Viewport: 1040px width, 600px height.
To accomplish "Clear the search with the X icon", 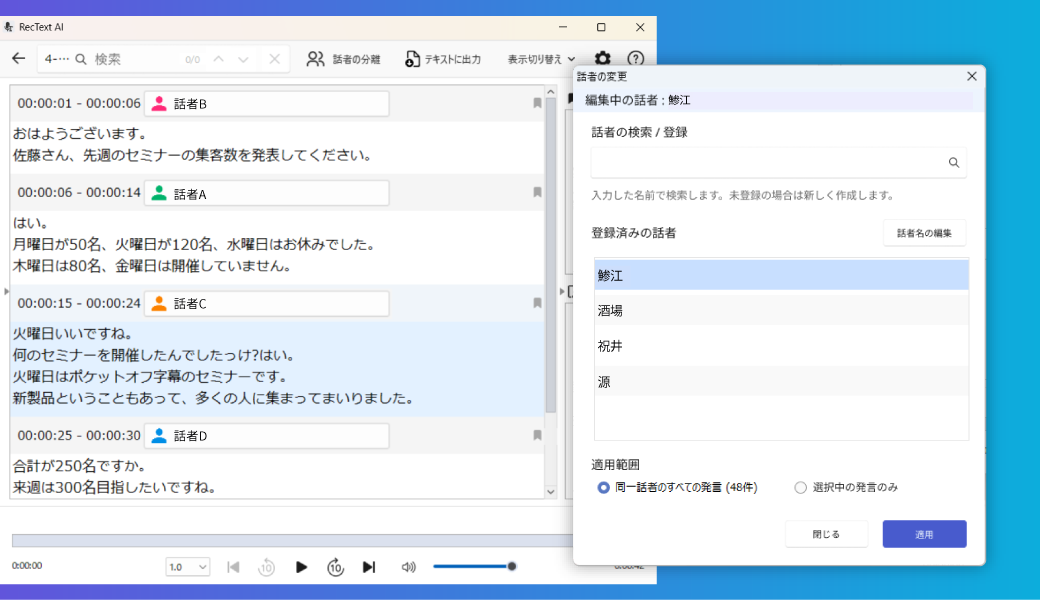I will click(x=274, y=59).
